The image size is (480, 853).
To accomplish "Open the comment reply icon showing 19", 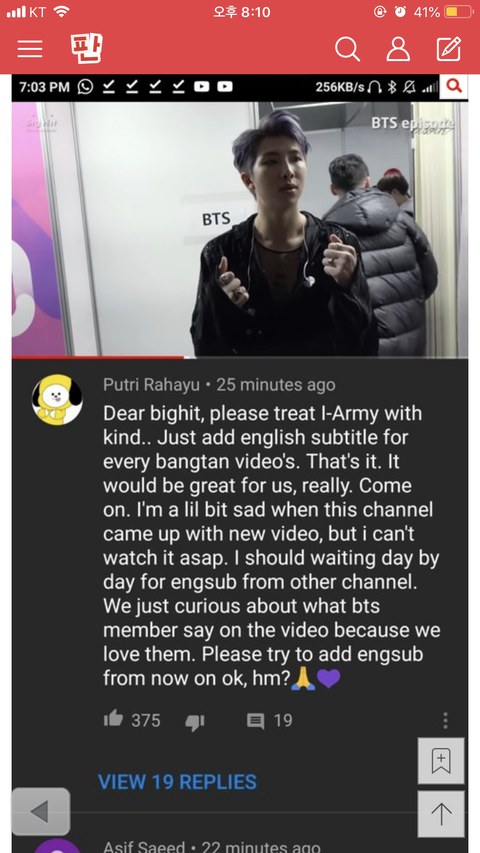I will [256, 721].
